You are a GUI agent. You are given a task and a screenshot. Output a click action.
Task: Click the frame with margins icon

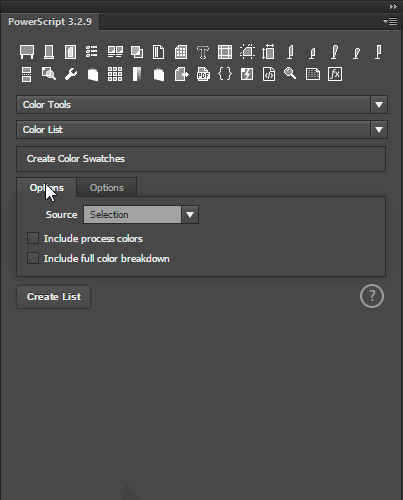225,52
